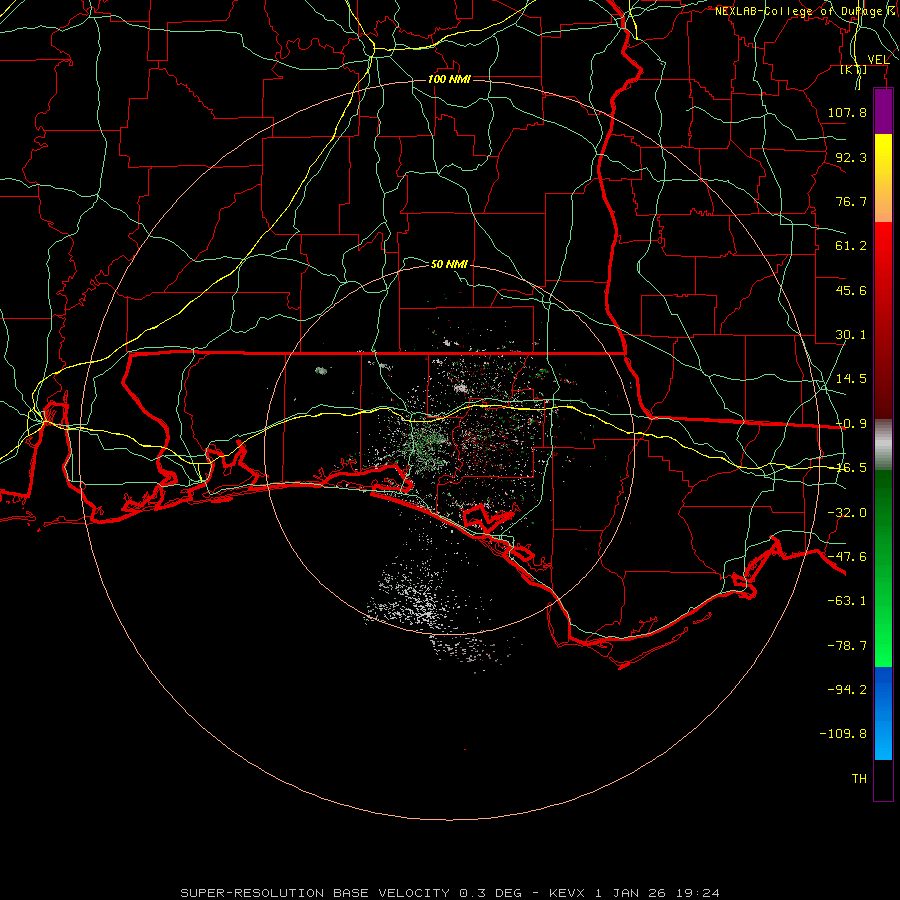
Task: Click the KEVX station identifier in caption
Action: pos(567,893)
